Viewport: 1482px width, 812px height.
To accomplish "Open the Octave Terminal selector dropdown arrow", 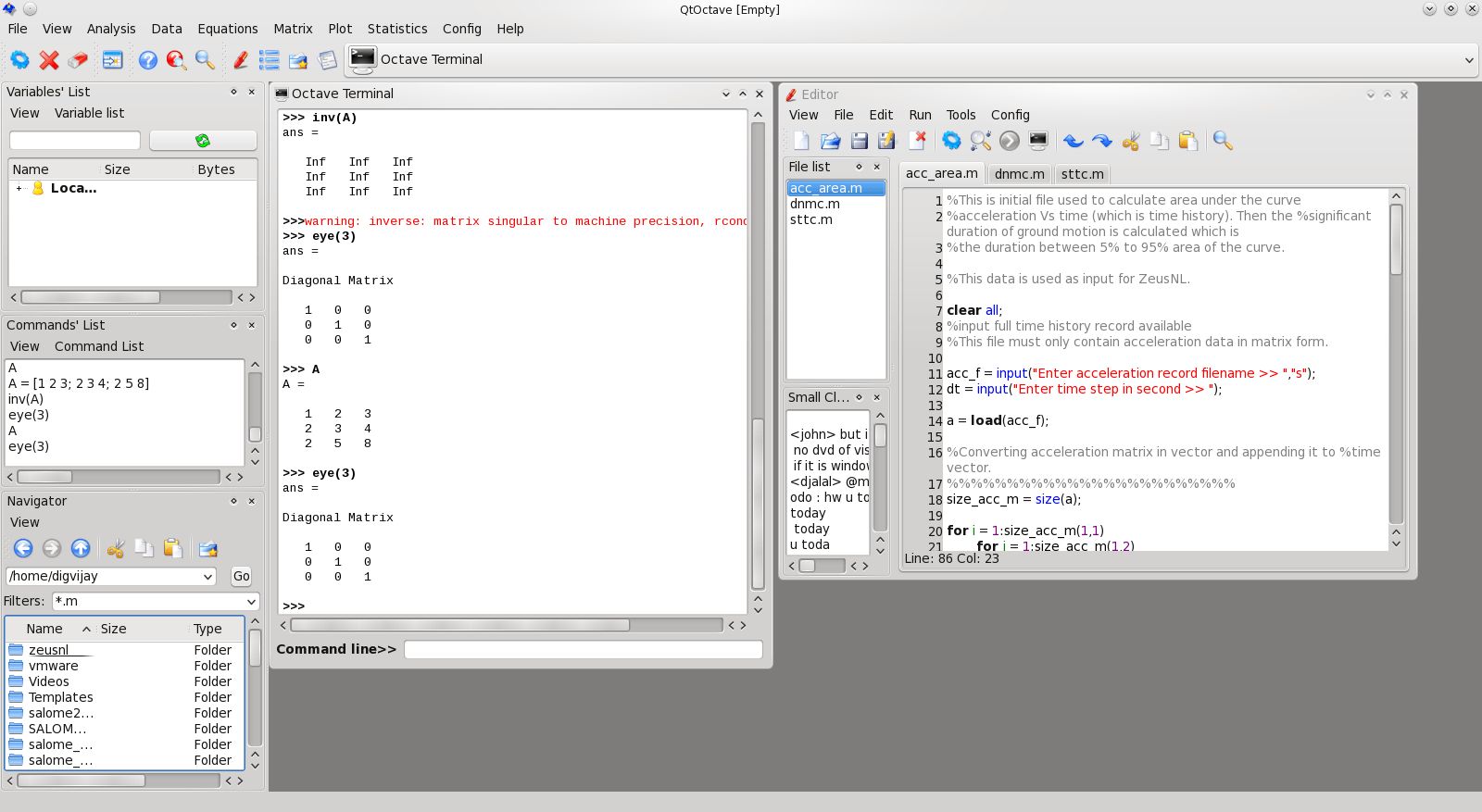I will coord(1468,60).
